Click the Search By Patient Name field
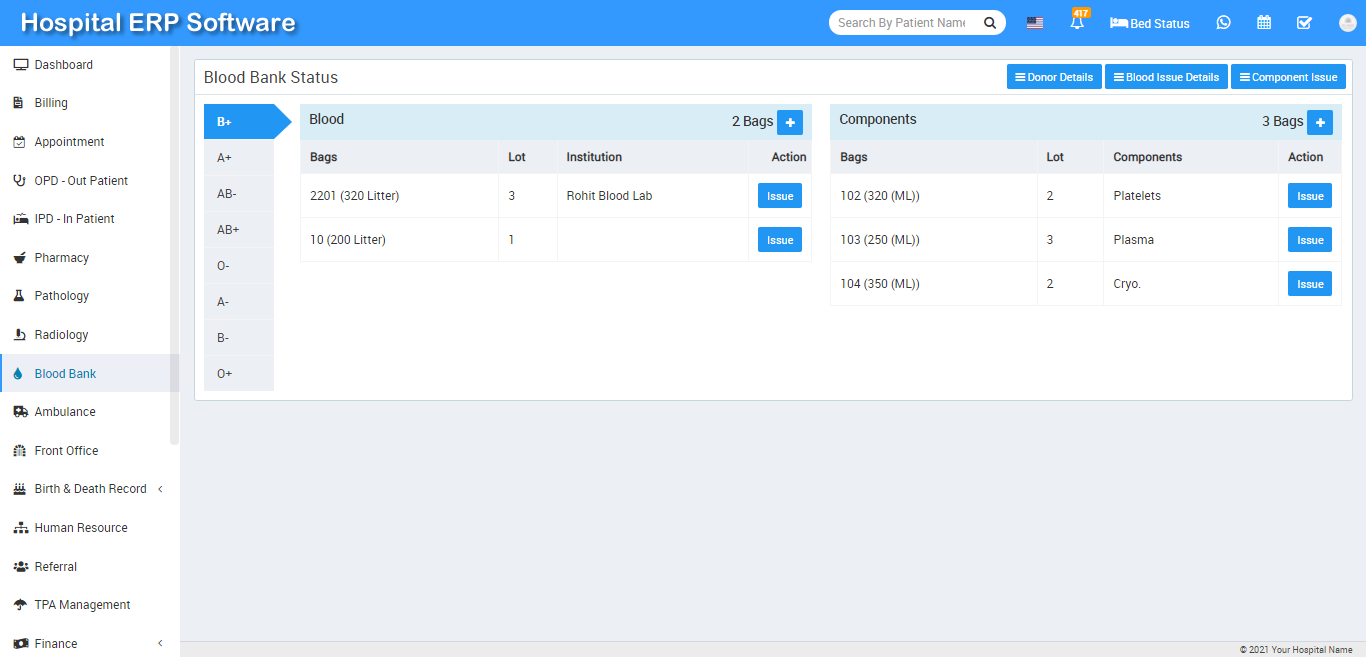This screenshot has height=657, width=1366. pos(902,23)
